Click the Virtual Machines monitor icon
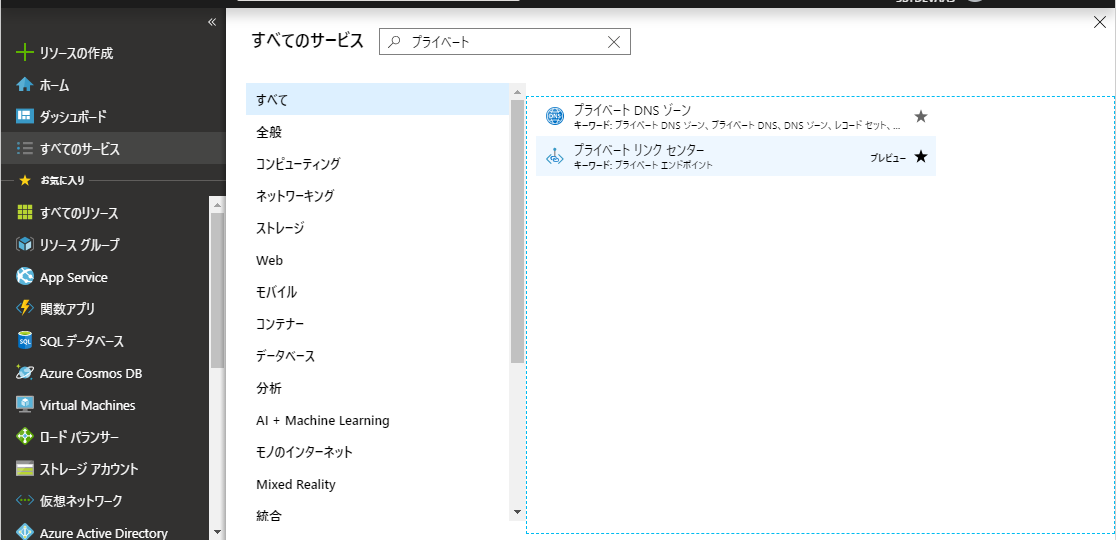 (x=25, y=405)
